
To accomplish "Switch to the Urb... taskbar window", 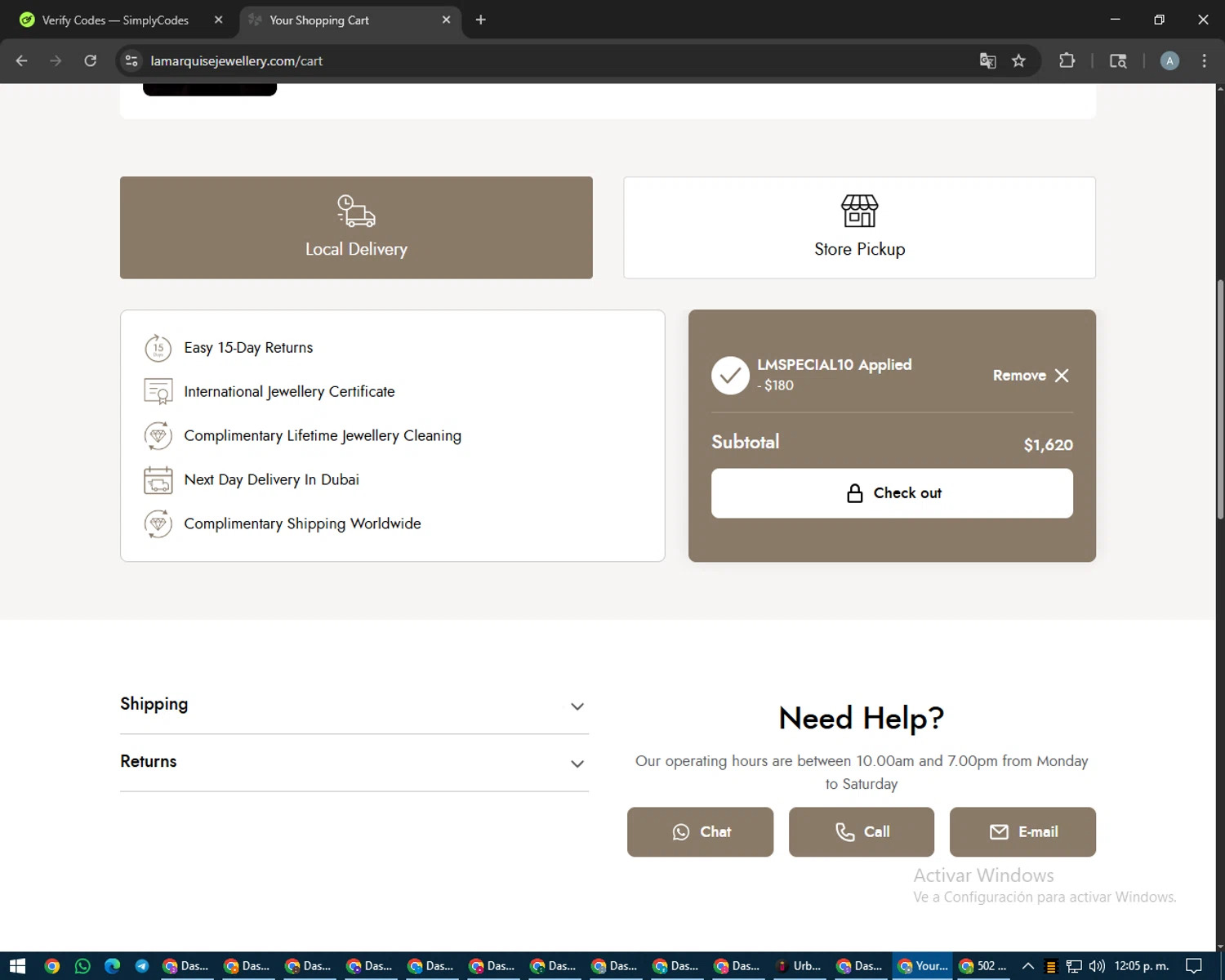I will click(x=800, y=966).
